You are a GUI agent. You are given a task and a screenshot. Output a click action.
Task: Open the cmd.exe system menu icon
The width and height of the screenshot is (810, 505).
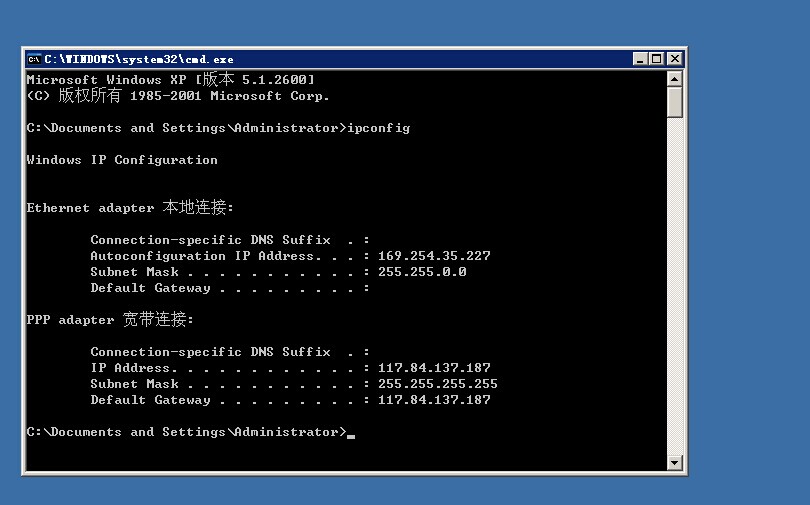tap(34, 59)
